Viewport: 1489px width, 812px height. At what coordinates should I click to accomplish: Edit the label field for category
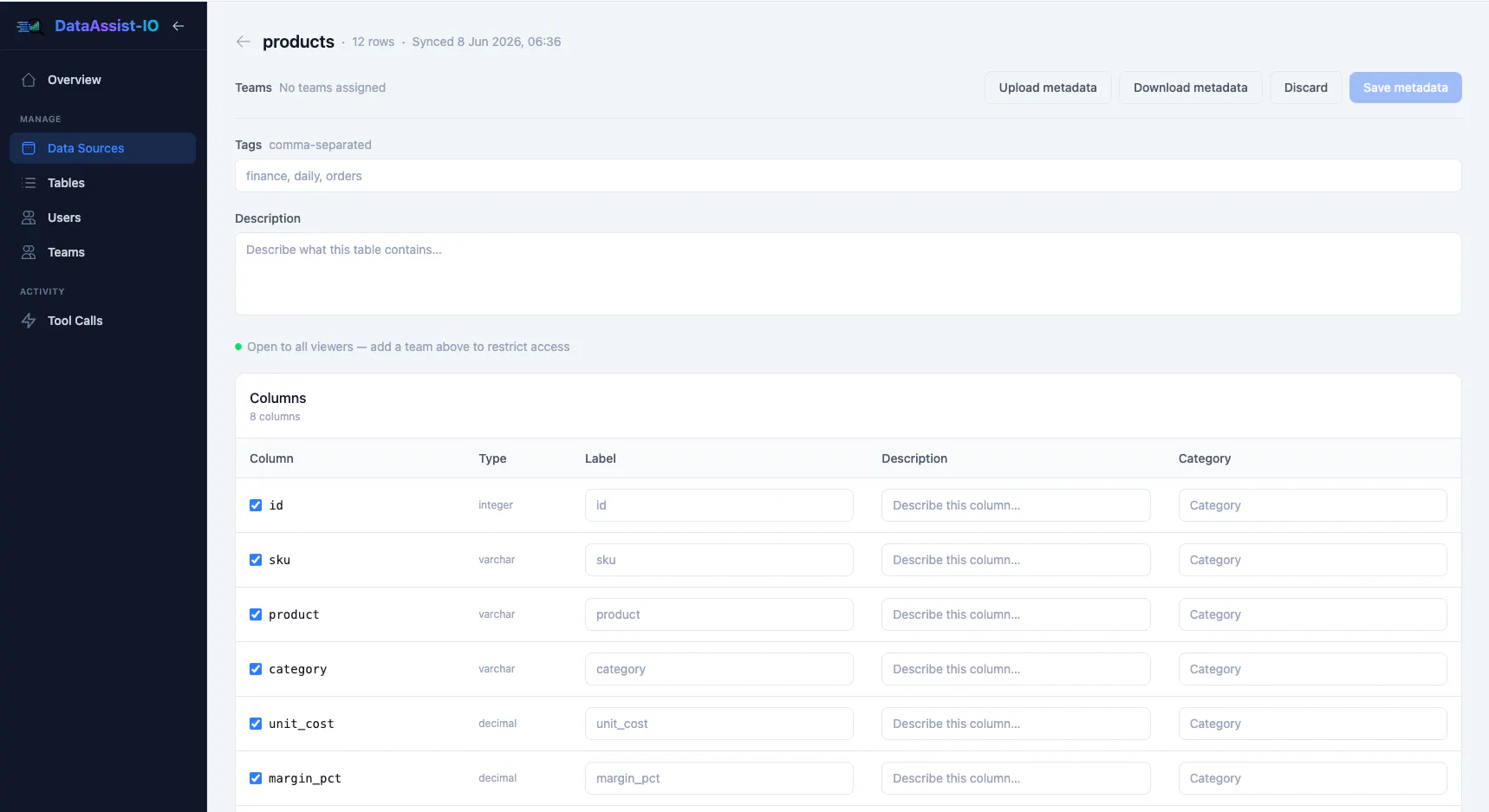pos(719,669)
